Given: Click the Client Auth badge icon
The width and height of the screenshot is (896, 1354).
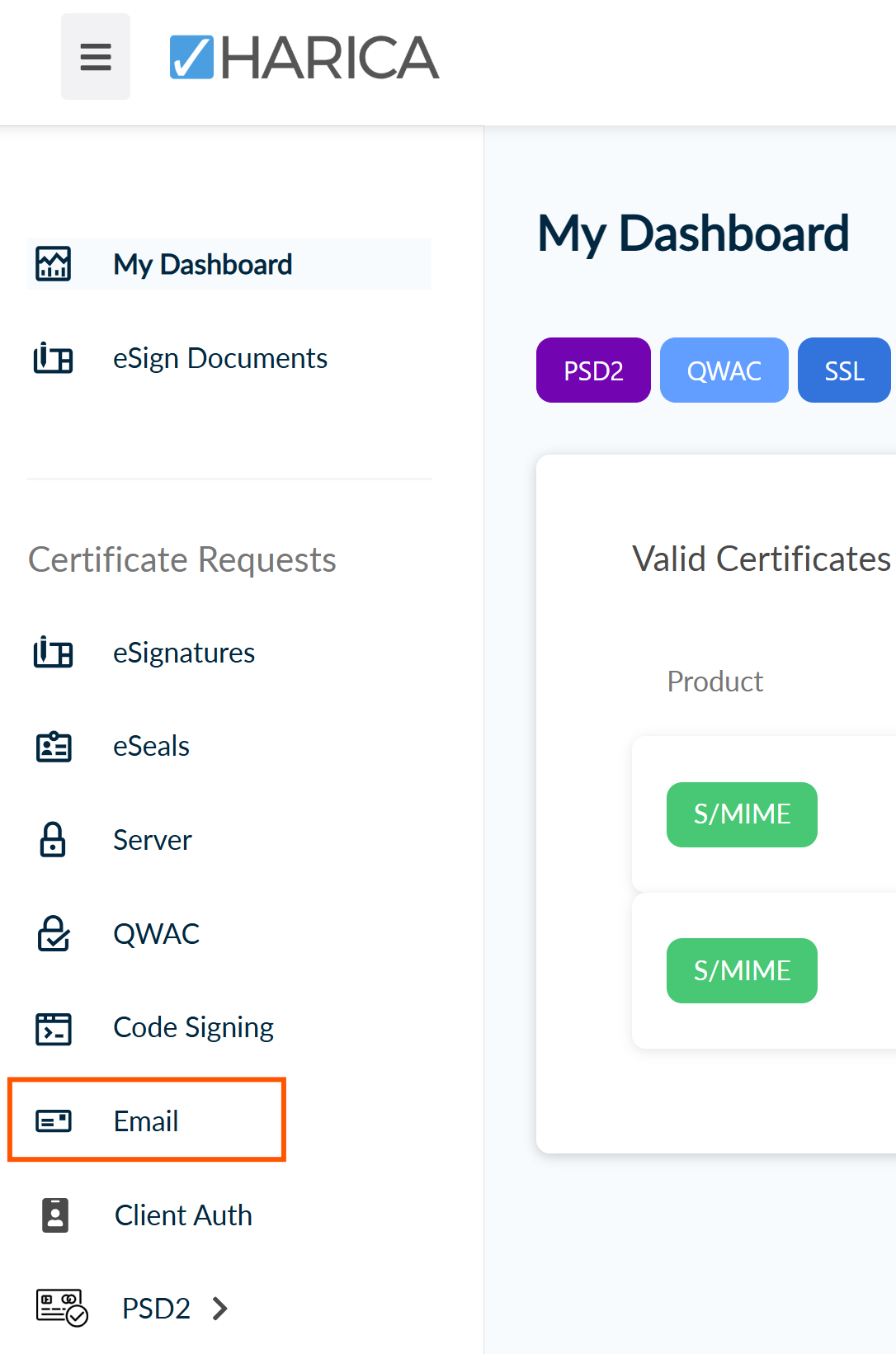Looking at the screenshot, I should (55, 1215).
